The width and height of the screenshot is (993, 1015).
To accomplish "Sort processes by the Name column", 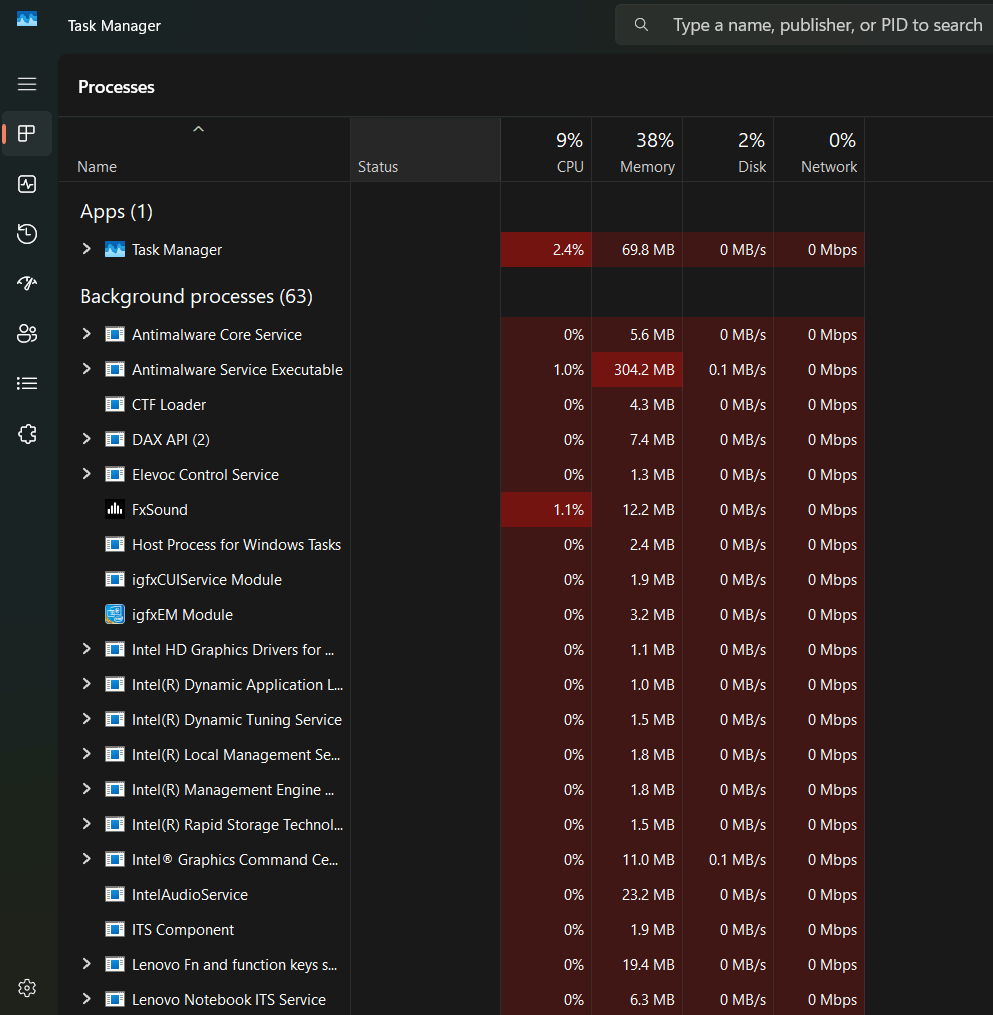I will coord(205,150).
